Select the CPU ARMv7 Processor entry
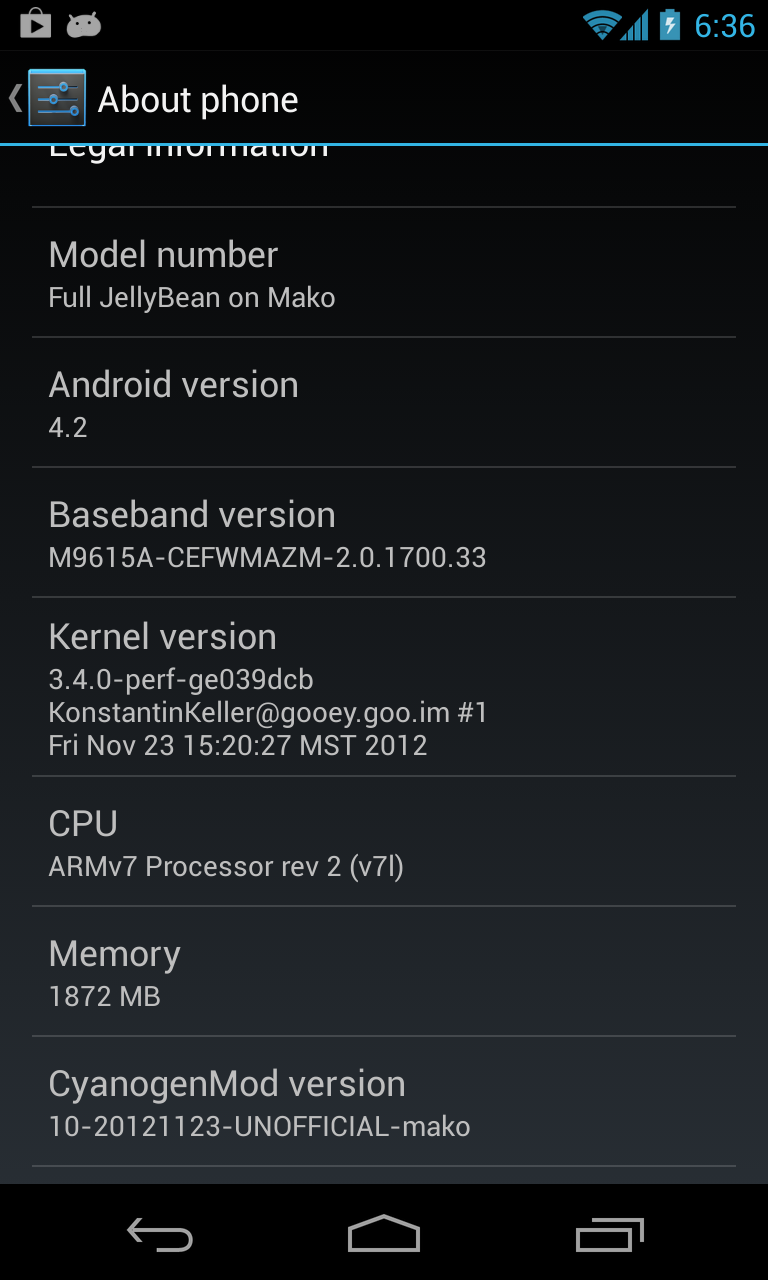 (384, 842)
